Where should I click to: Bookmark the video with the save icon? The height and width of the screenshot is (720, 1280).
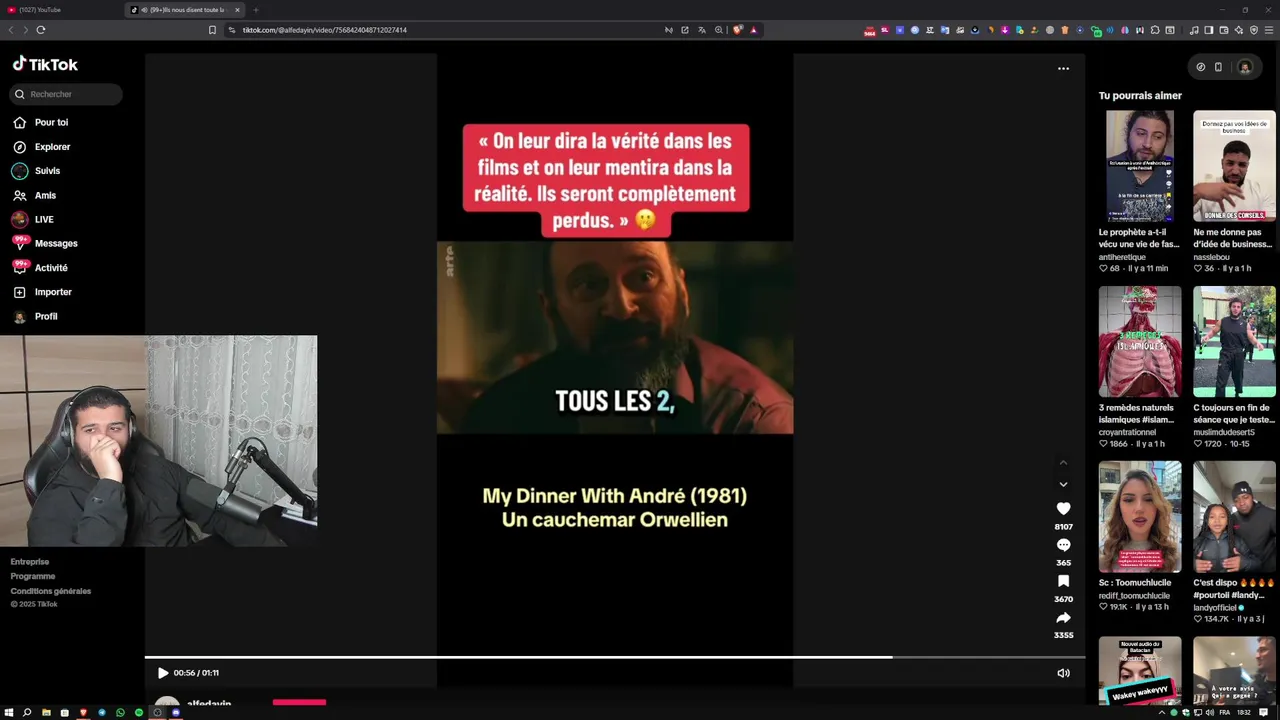(1063, 581)
